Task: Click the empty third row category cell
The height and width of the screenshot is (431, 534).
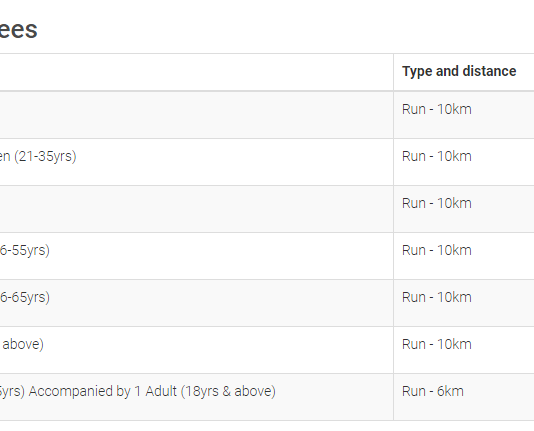Action: click(x=197, y=209)
